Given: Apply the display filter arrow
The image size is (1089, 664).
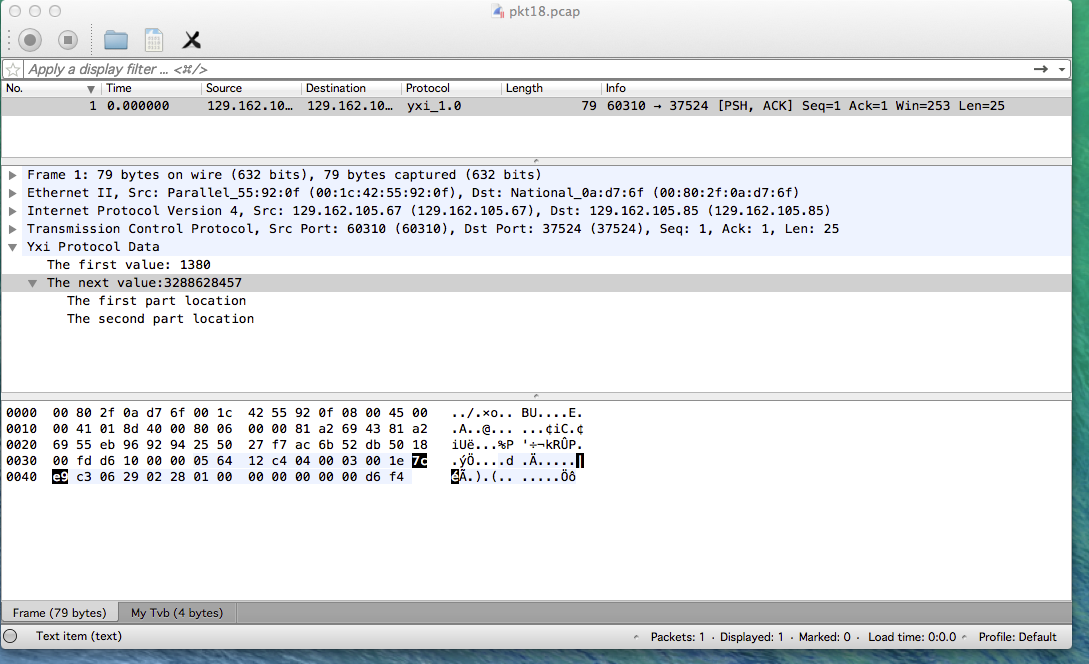Looking at the screenshot, I should click(x=1040, y=69).
